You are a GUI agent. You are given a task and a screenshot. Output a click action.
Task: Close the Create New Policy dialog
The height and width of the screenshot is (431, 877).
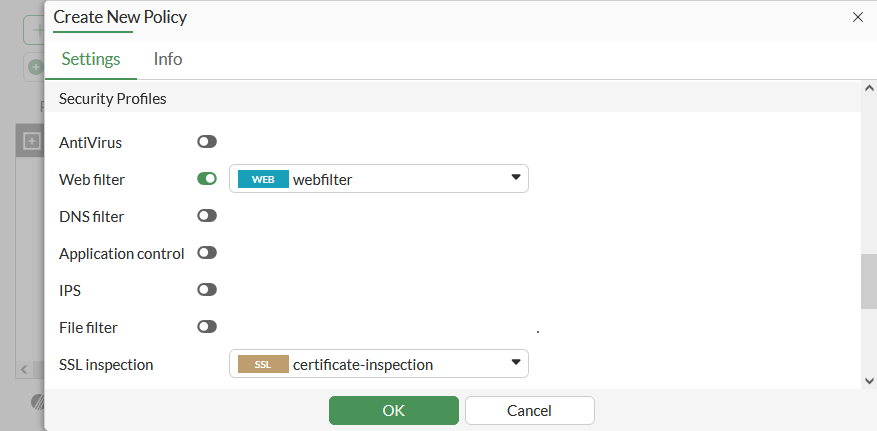pyautogui.click(x=857, y=17)
